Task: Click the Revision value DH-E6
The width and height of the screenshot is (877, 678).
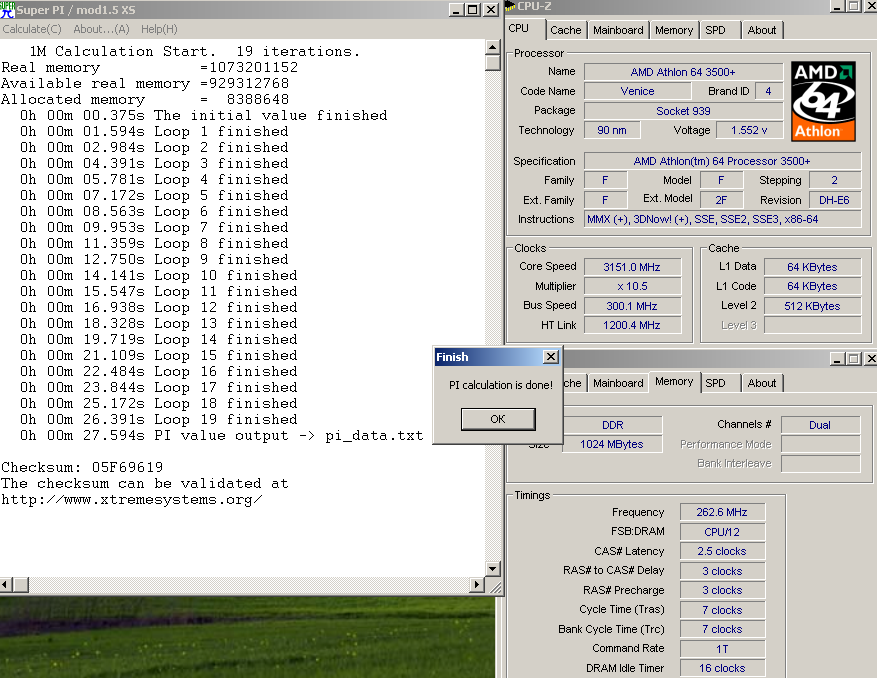Action: tap(834, 200)
